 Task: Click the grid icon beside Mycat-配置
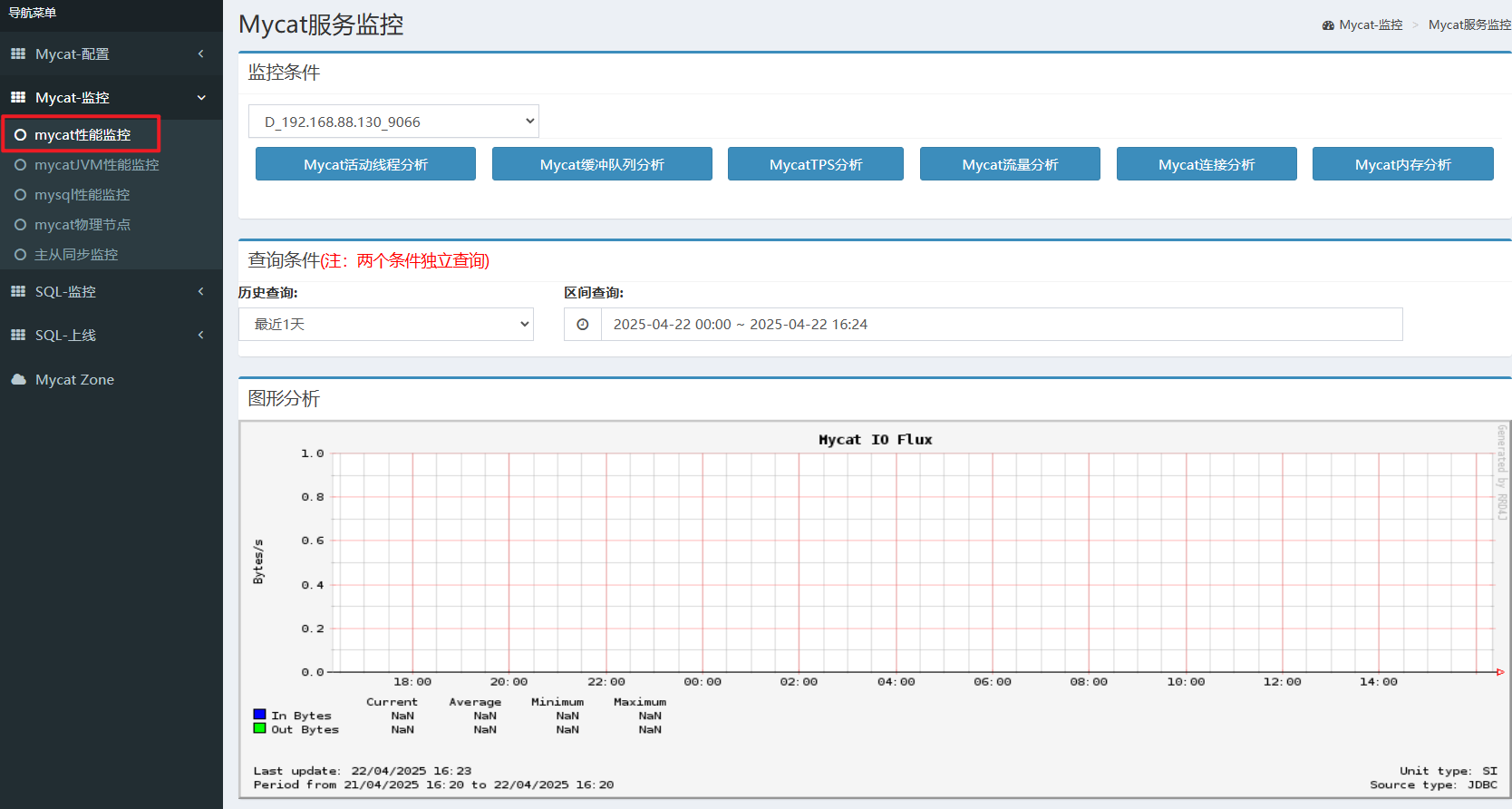[x=18, y=54]
